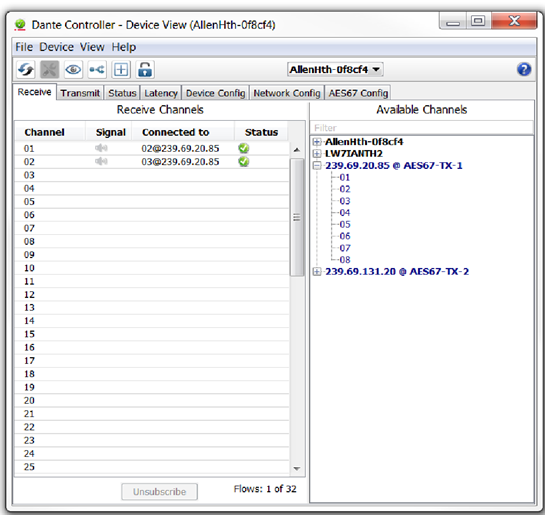Click the Unsubscribe button
The width and height of the screenshot is (545, 515).
tap(160, 492)
